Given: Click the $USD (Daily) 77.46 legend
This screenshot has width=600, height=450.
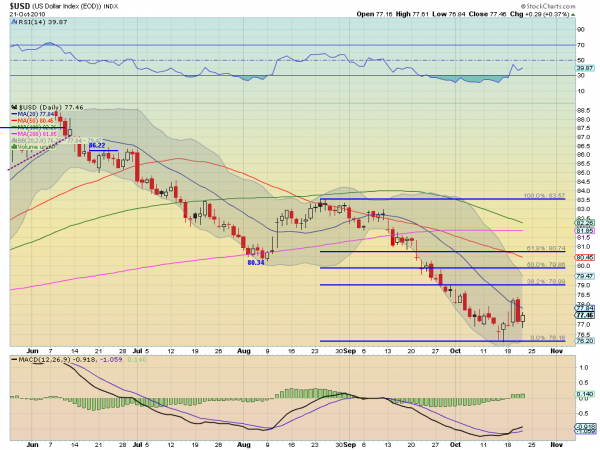Looking at the screenshot, I should 51,108.
